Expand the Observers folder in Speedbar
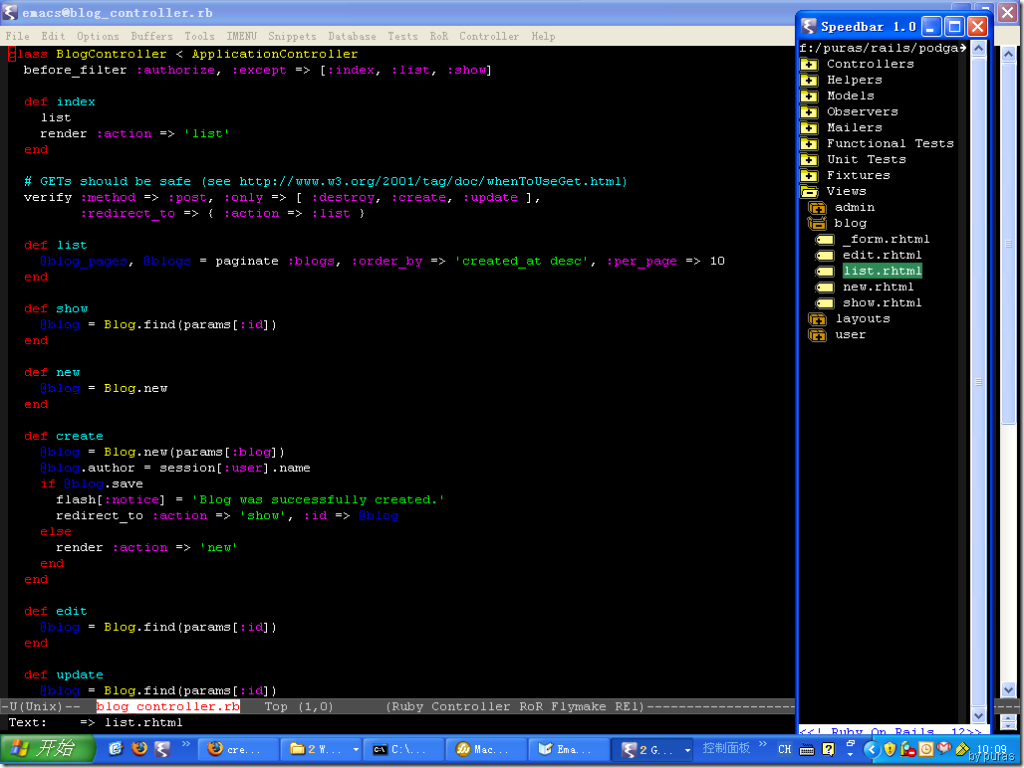 click(x=809, y=112)
